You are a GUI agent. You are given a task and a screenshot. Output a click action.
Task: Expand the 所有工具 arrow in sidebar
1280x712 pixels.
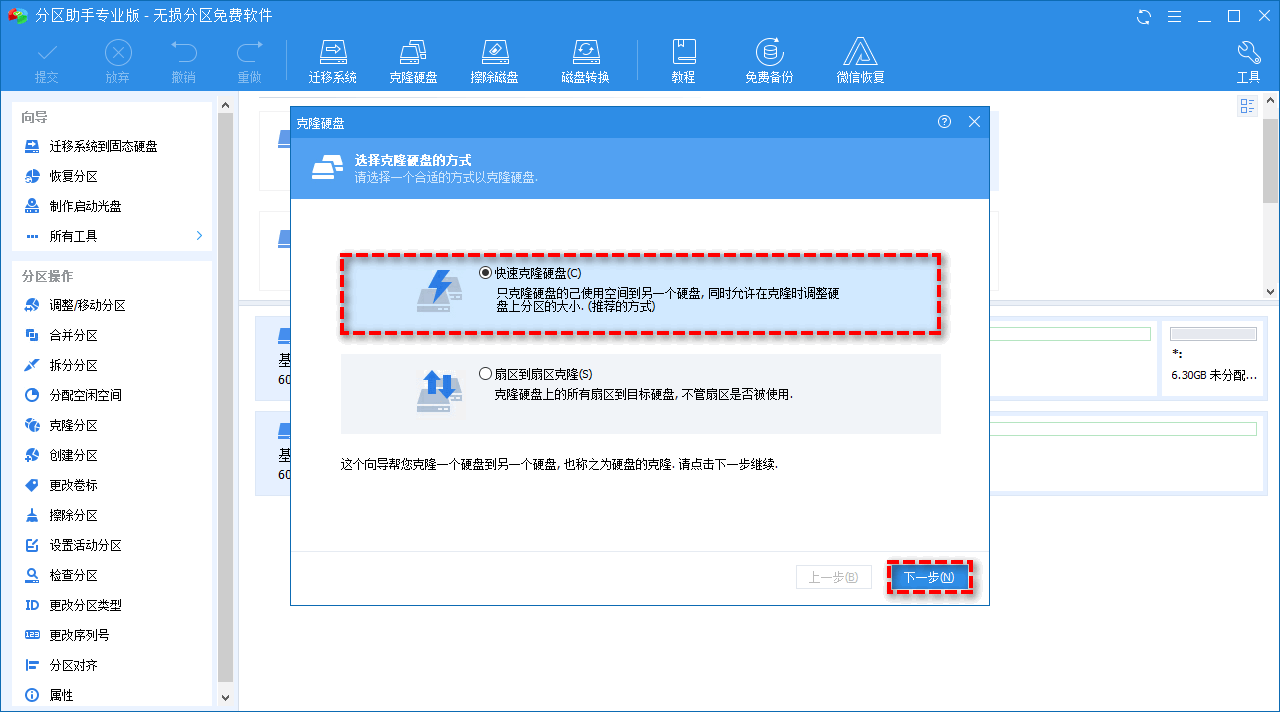(199, 236)
